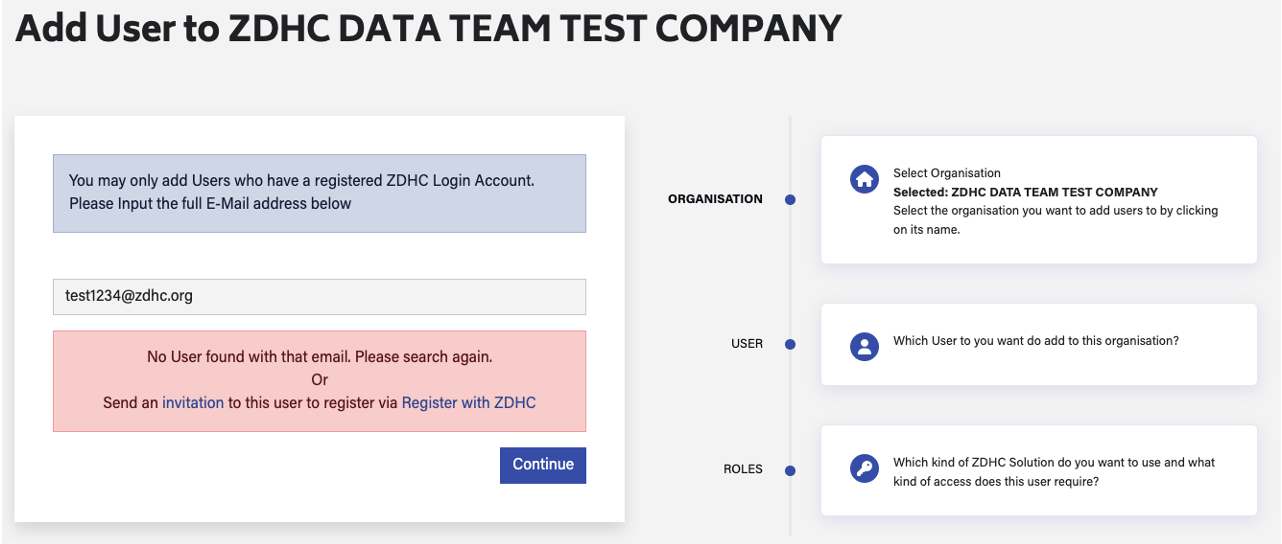Click the key icon in Roles card

[x=864, y=470]
